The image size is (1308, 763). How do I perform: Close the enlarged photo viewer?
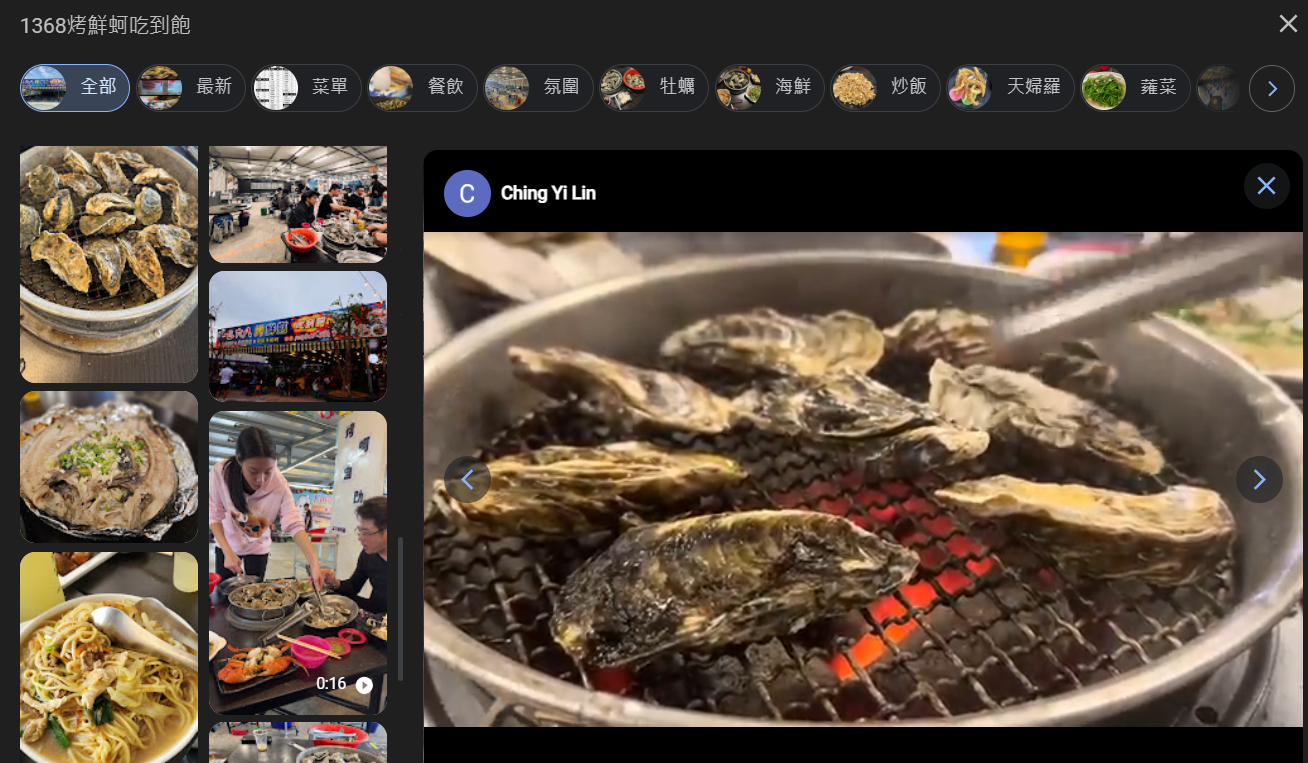(1266, 186)
